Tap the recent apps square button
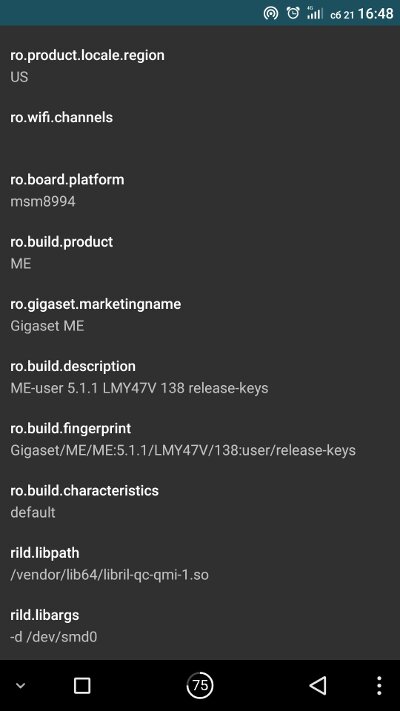The height and width of the screenshot is (711, 400). click(x=82, y=686)
